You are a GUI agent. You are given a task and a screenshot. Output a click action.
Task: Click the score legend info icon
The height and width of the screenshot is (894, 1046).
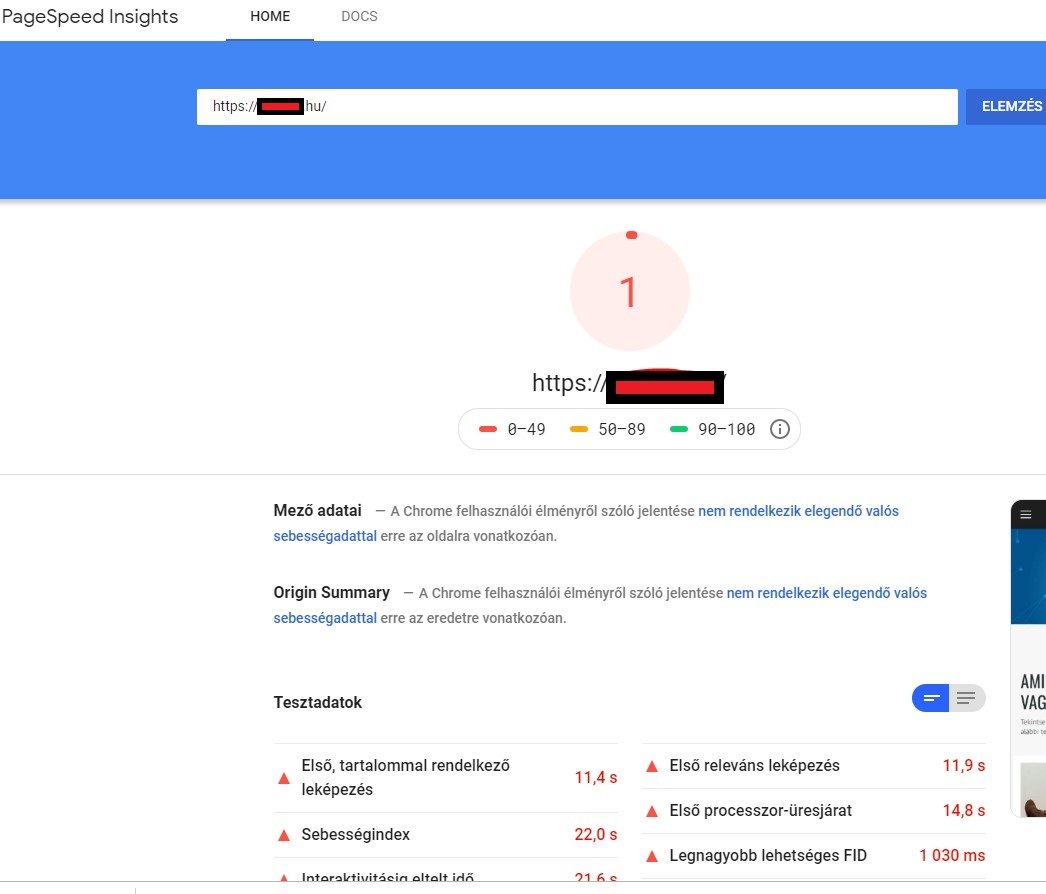coord(780,429)
